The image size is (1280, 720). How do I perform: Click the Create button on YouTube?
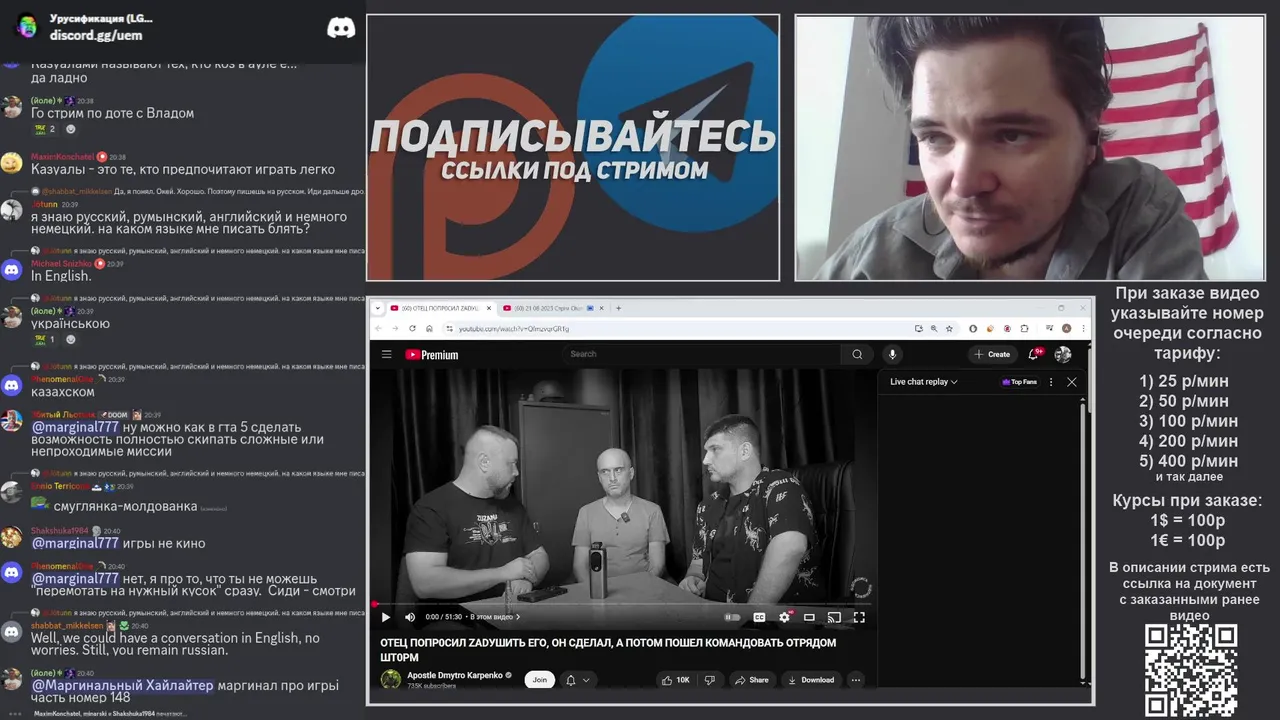click(993, 354)
